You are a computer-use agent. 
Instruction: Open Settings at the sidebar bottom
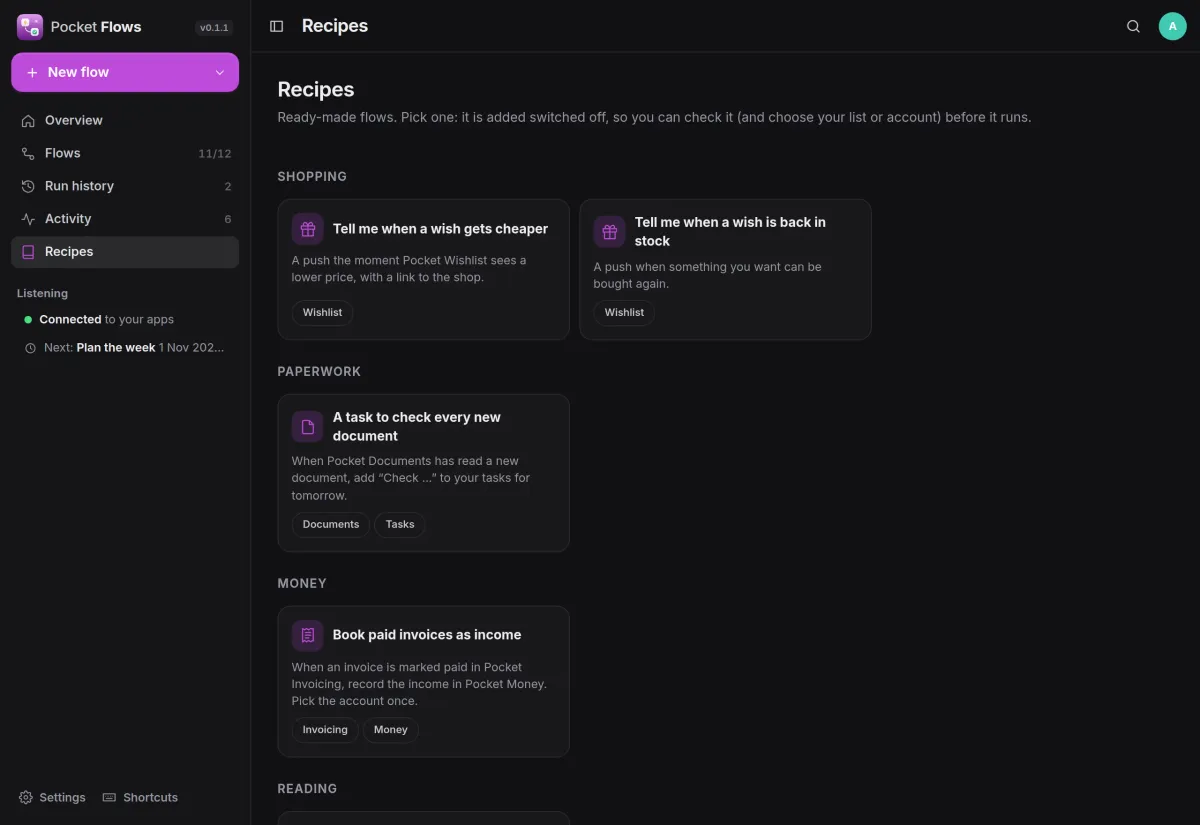52,797
